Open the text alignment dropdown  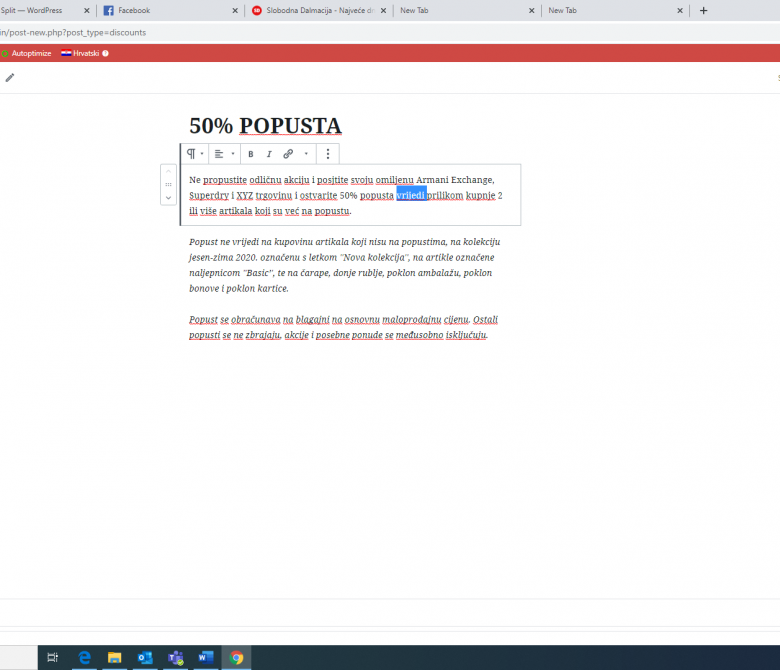tap(224, 154)
